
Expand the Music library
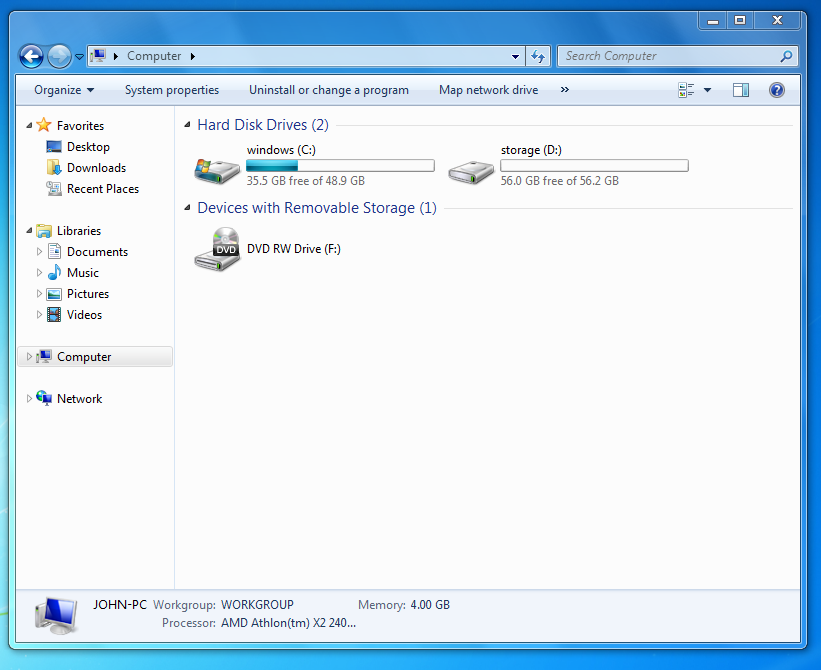coord(39,273)
